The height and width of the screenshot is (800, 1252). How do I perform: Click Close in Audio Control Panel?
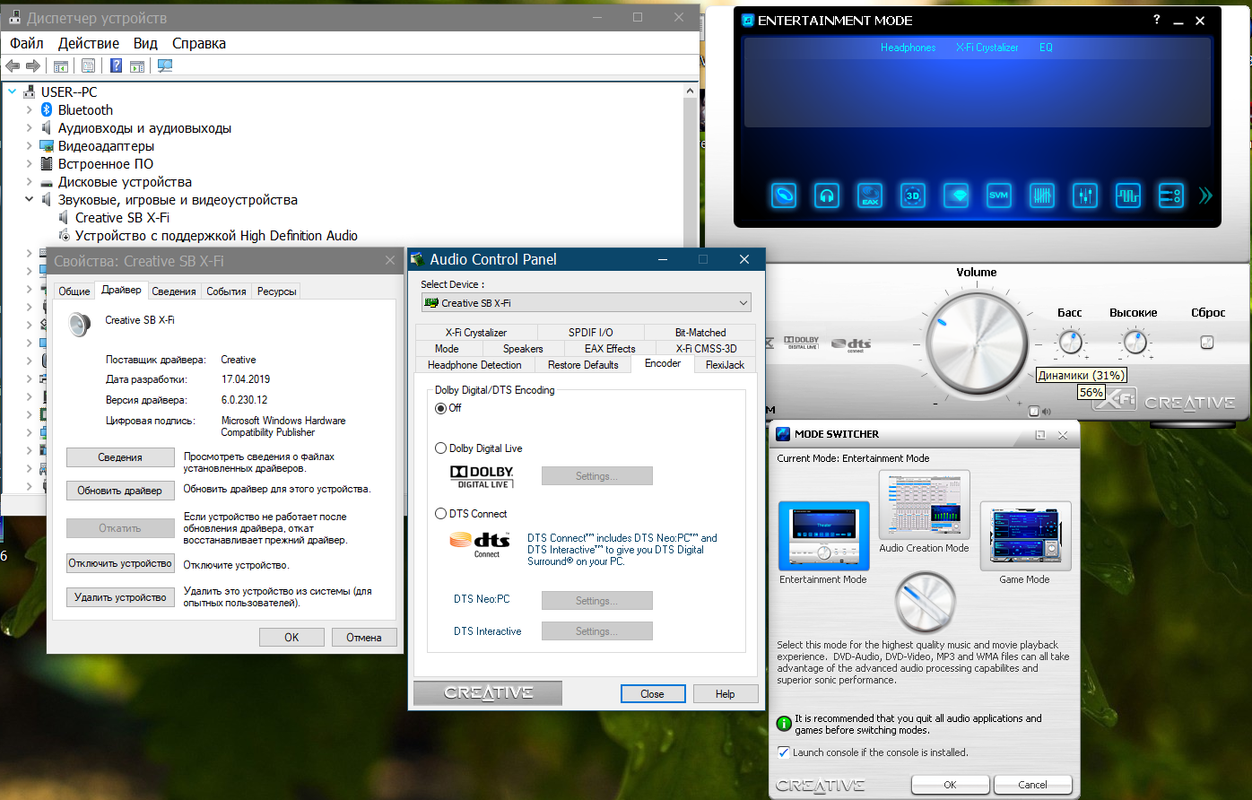click(x=652, y=693)
